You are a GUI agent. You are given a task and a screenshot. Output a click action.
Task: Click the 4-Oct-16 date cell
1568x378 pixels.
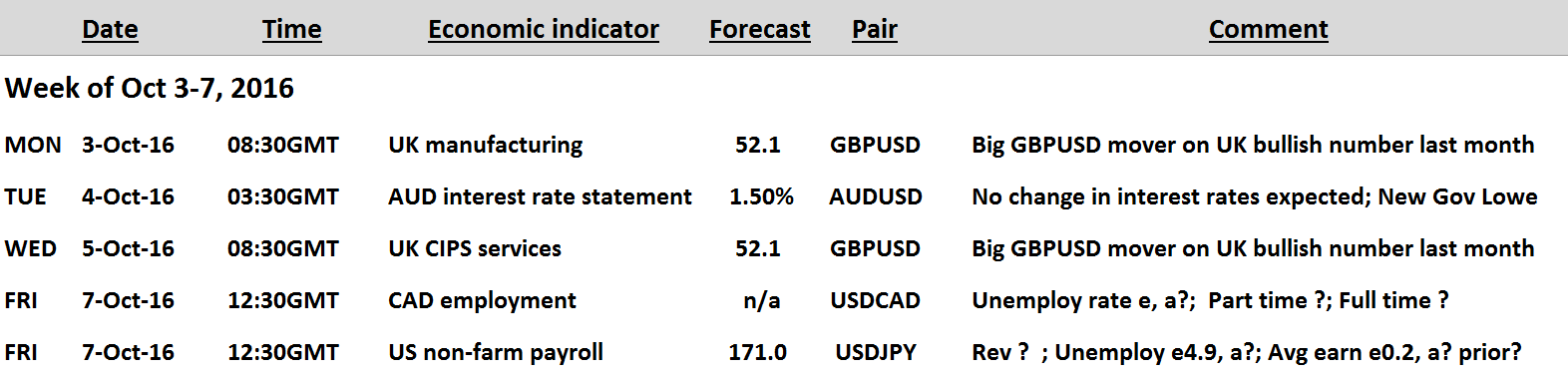128,196
